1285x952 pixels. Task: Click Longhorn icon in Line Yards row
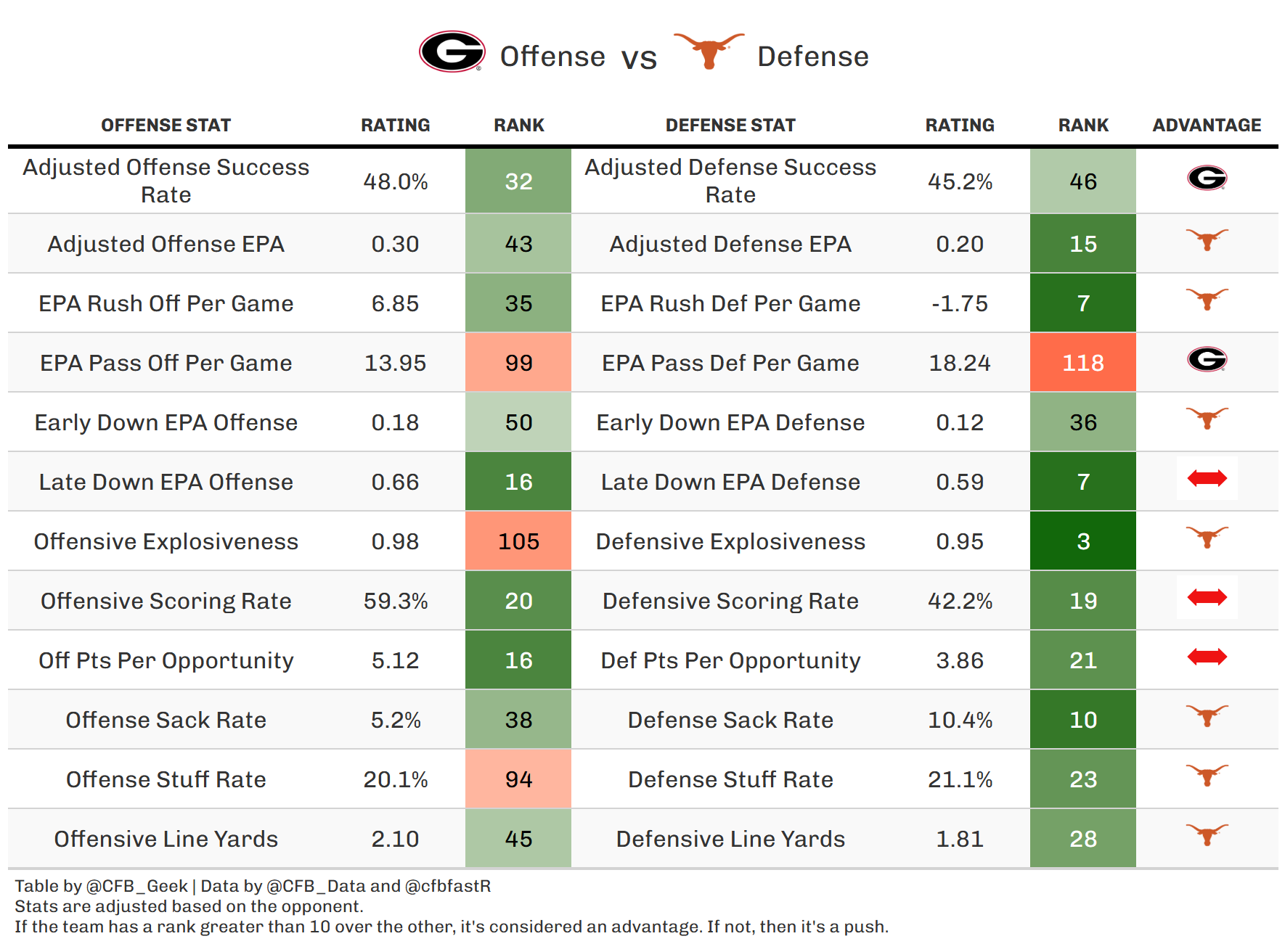pyautogui.click(x=1207, y=834)
